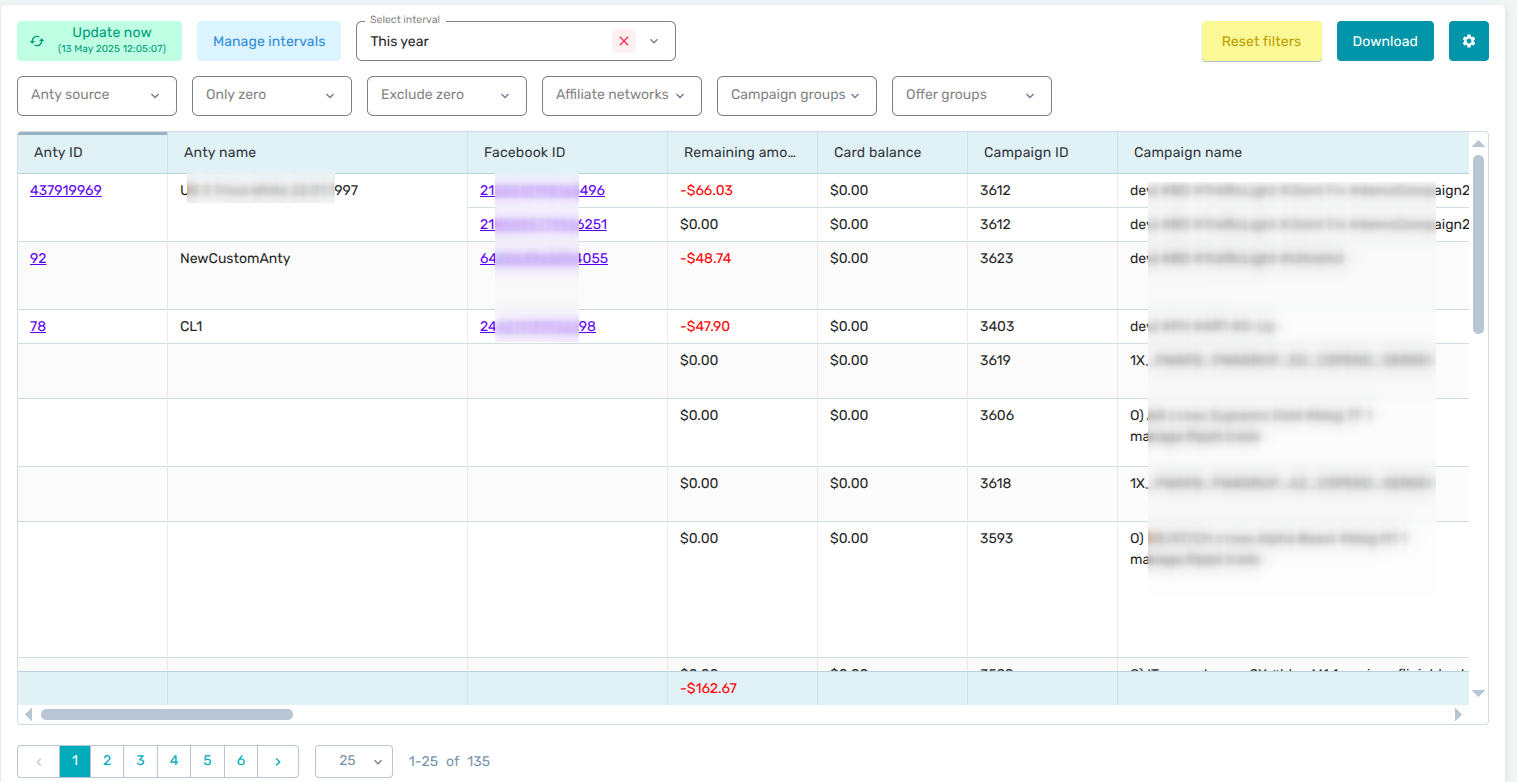Click the next page arrow
Screen dimensions: 1517x782
tap(278, 761)
